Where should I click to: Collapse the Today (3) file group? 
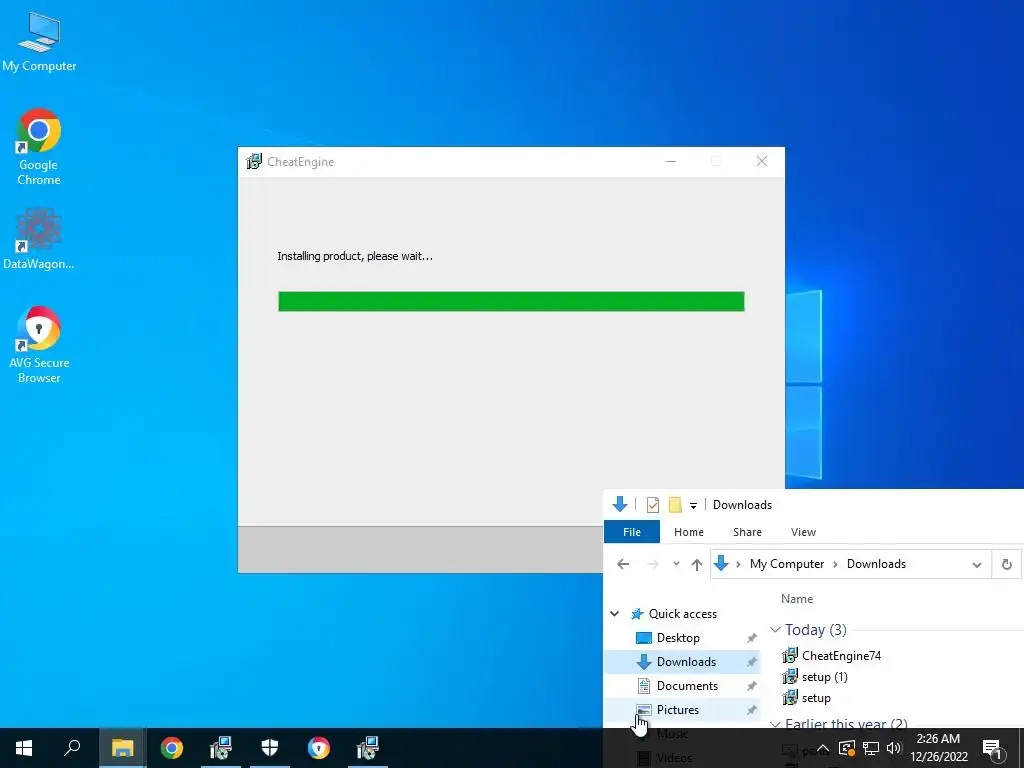(775, 630)
